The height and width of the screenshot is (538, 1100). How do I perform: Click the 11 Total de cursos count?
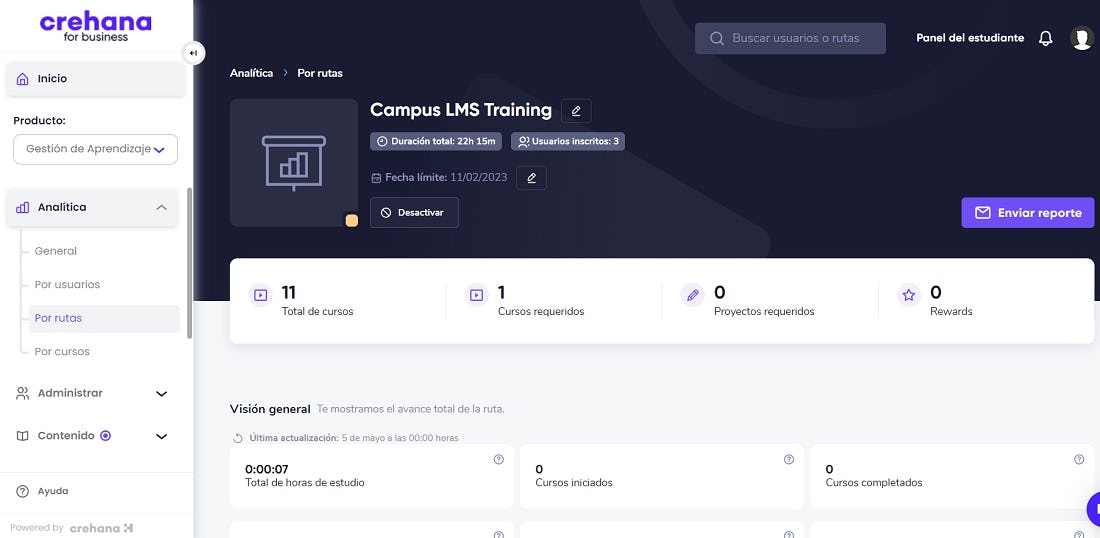pyautogui.click(x=288, y=292)
